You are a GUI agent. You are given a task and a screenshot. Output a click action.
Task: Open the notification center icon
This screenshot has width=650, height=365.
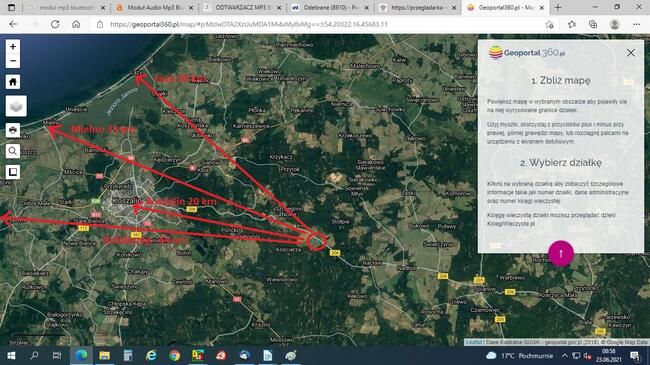[x=635, y=355]
